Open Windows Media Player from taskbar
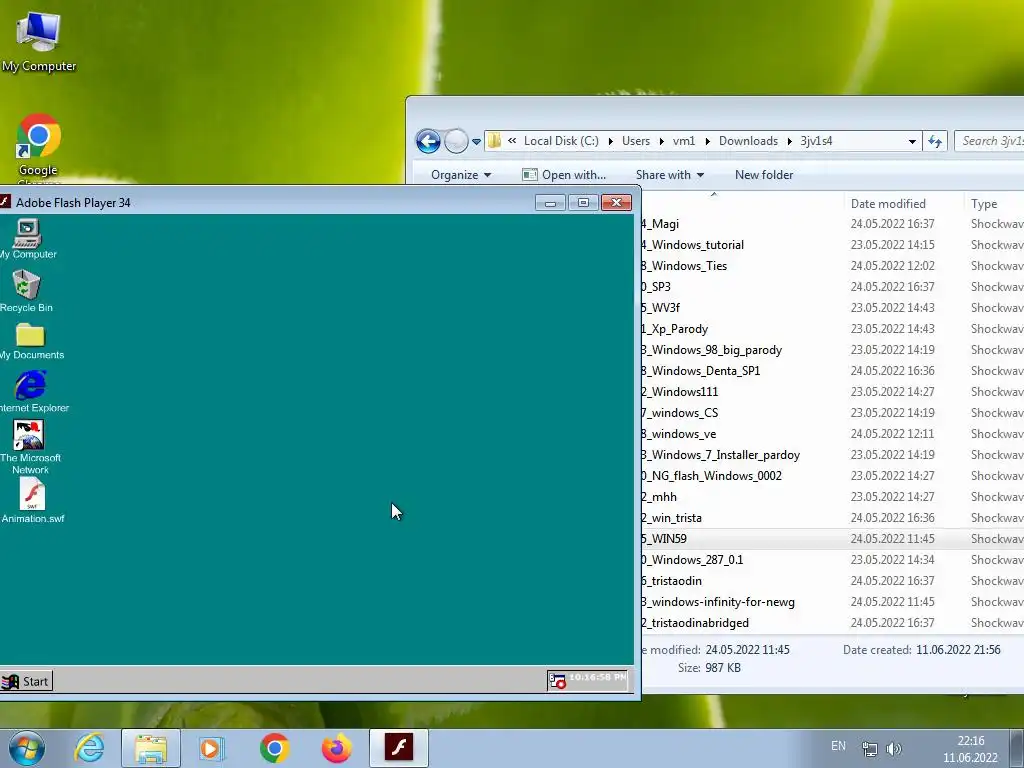 coord(212,748)
